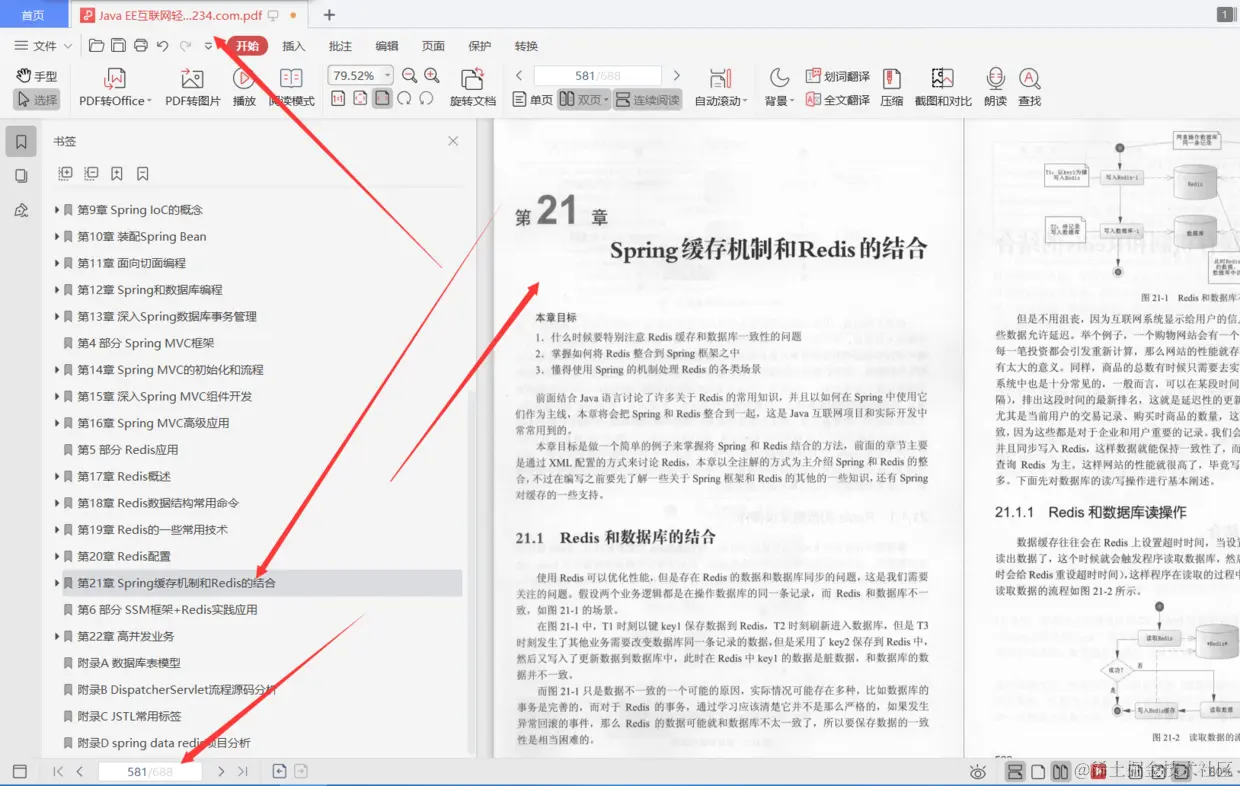
Task: Jump to first page in status bar
Action: click(x=58, y=772)
